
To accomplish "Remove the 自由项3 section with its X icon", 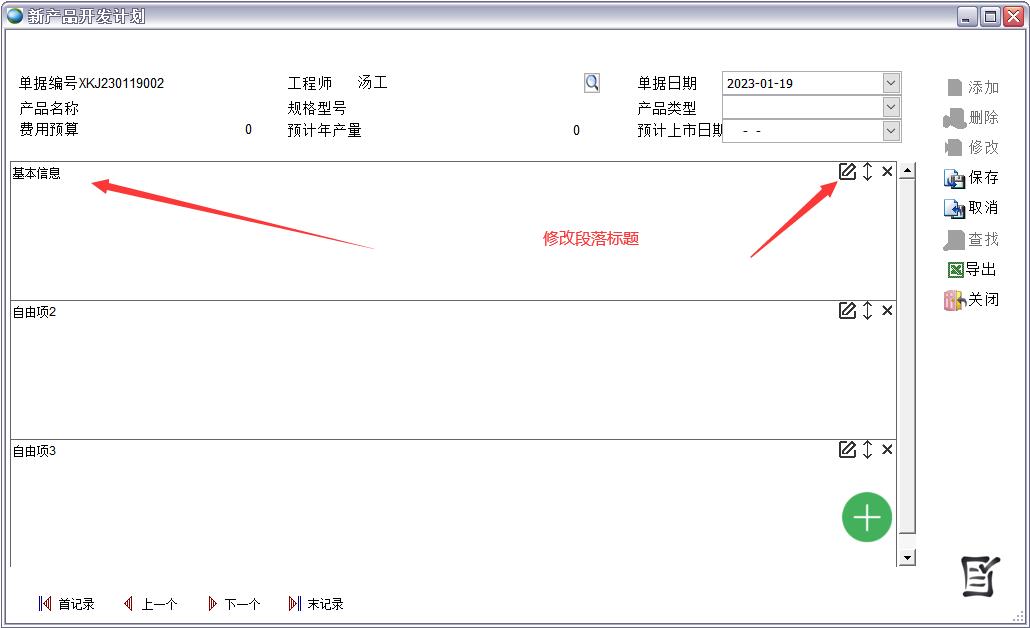I will click(x=887, y=450).
